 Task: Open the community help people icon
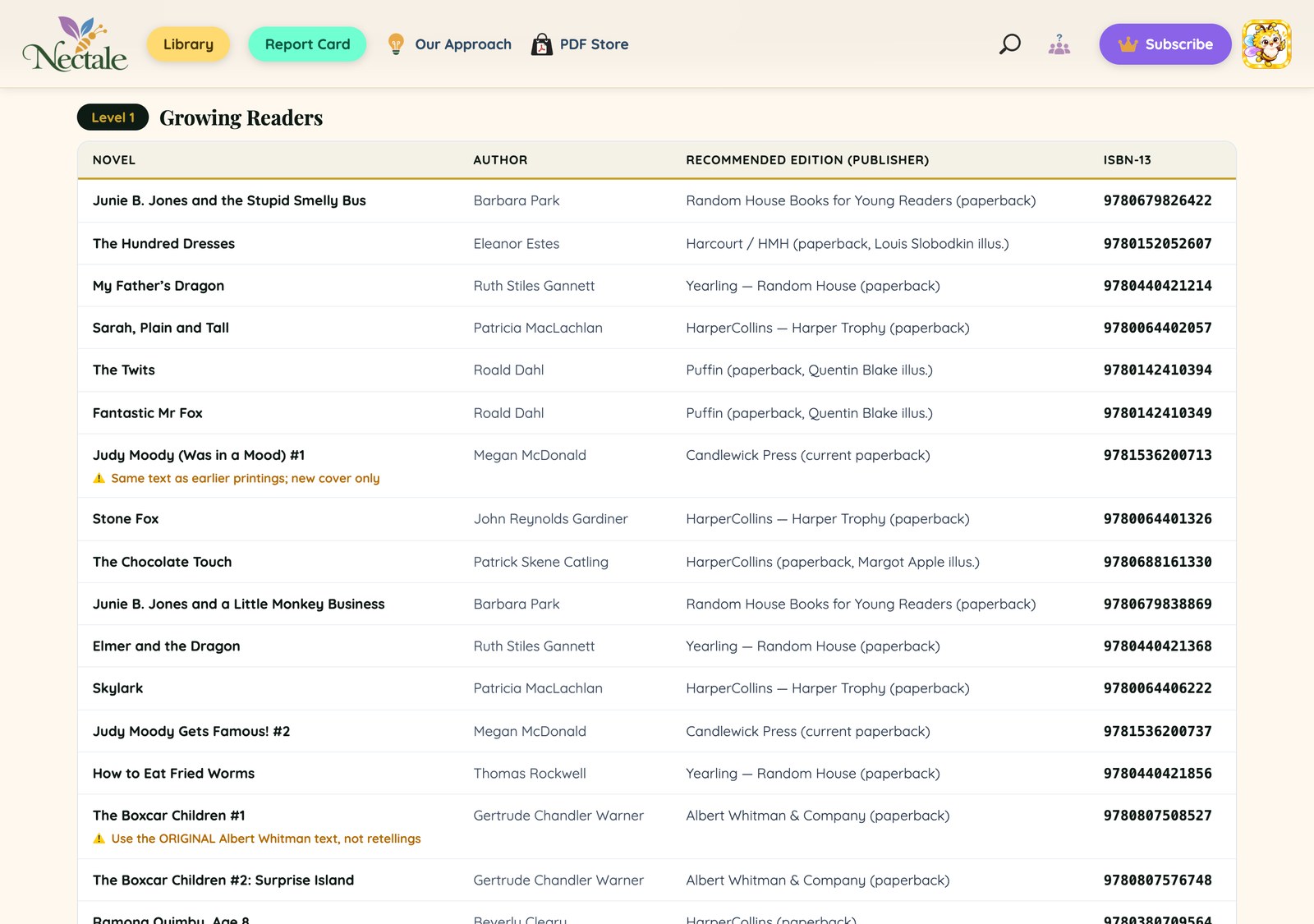pos(1059,44)
